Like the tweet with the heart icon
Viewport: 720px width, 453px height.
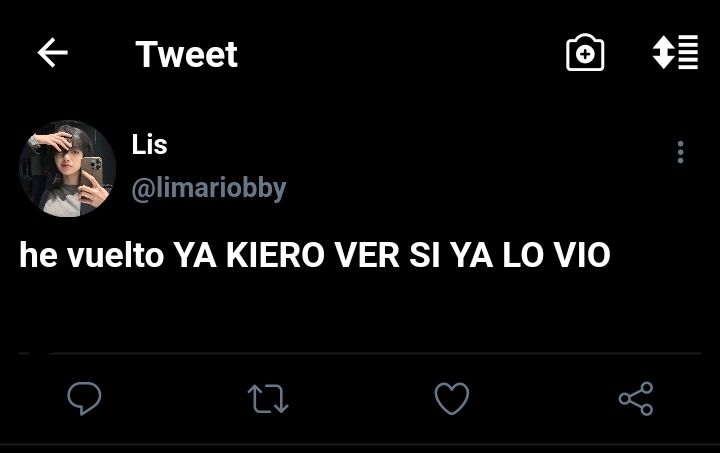[x=452, y=398]
